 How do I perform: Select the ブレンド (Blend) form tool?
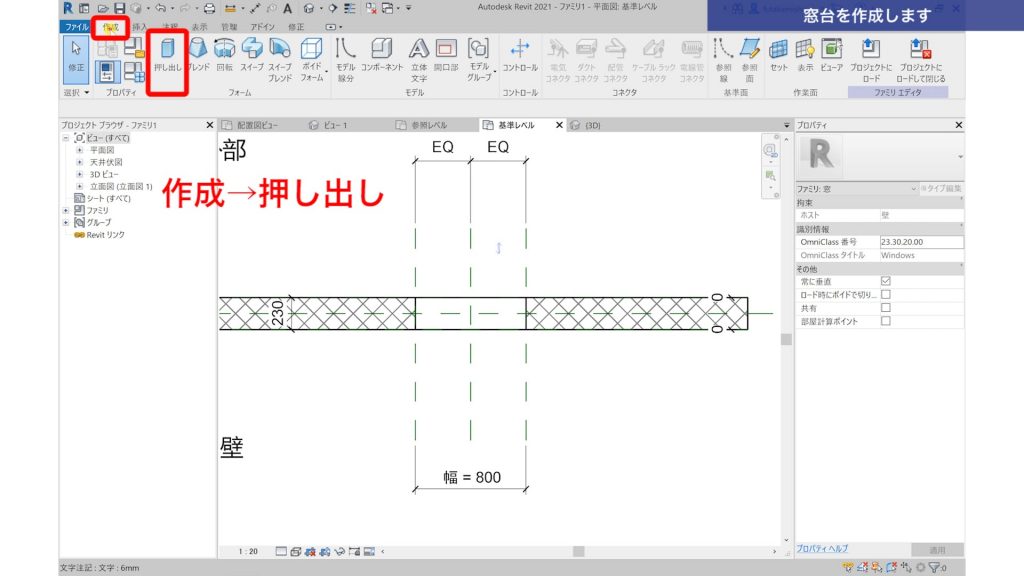pyautogui.click(x=196, y=60)
